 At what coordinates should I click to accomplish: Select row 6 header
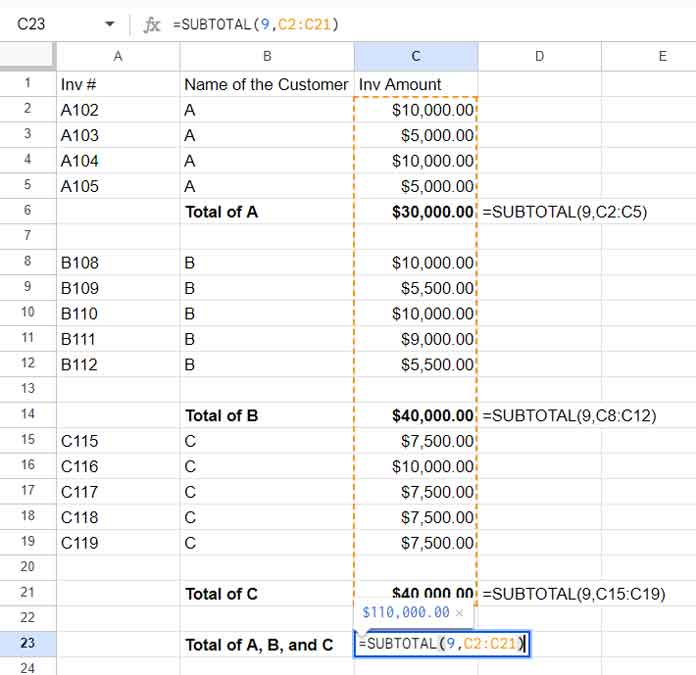pyautogui.click(x=28, y=211)
